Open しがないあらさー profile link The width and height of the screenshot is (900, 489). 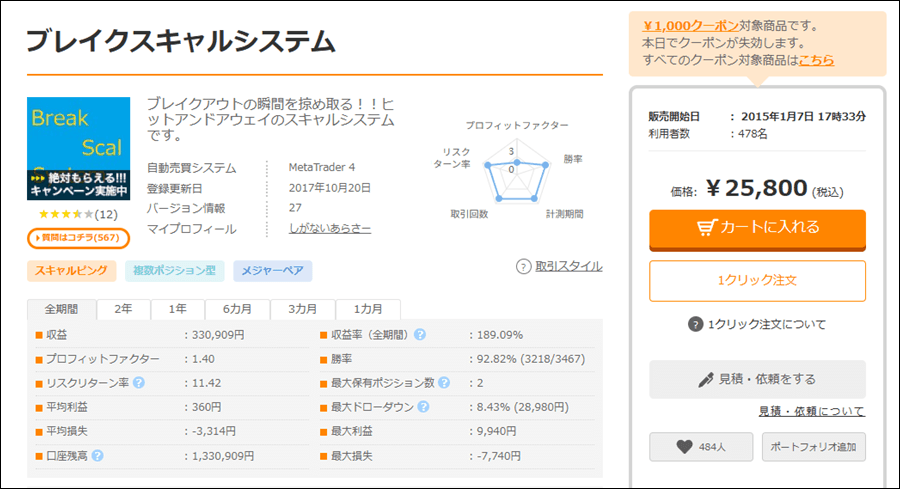click(329, 228)
